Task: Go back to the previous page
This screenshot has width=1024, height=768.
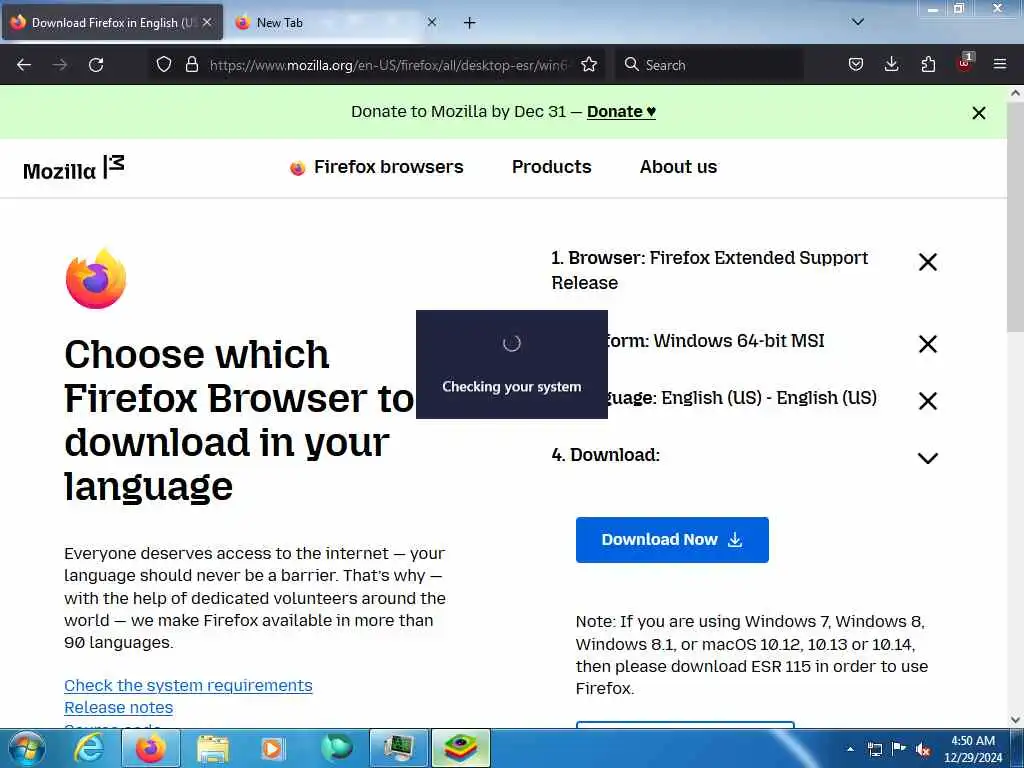Action: (x=24, y=65)
